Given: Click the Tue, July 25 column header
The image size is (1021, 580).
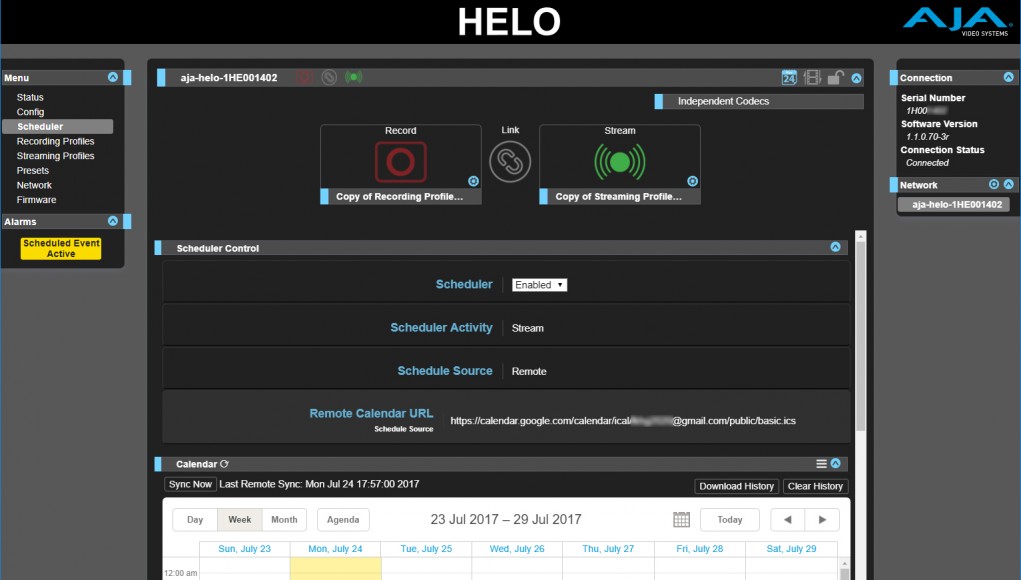Looking at the screenshot, I should coord(426,549).
